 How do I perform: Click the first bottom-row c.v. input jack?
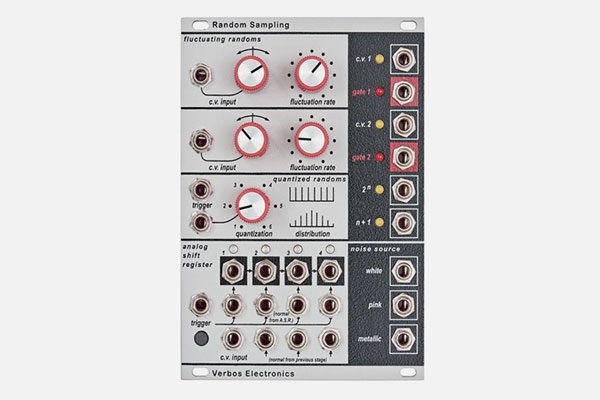(x=233, y=339)
